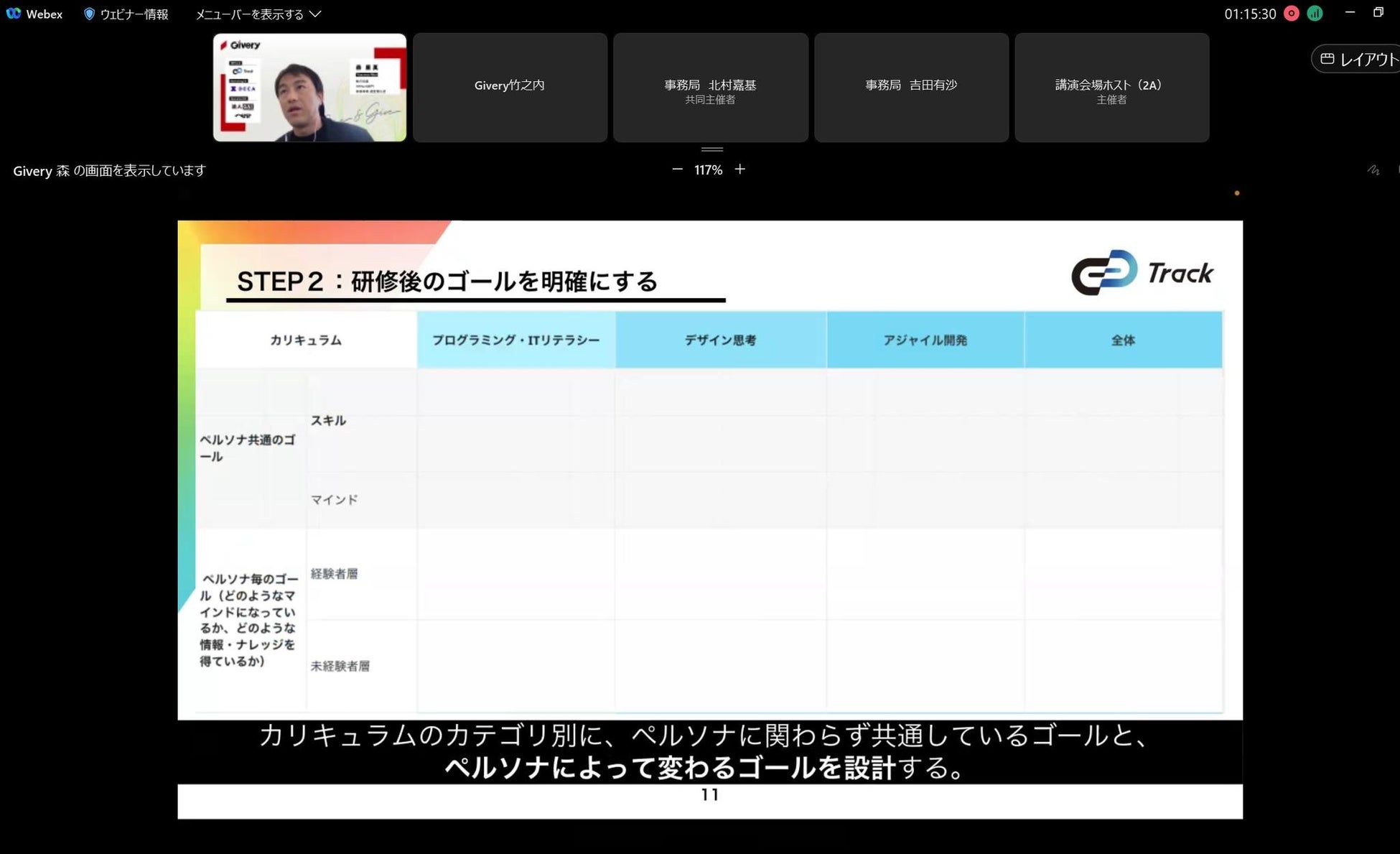Select the 事務局 吉田有沙 participant tile
1400x854 pixels.
[x=911, y=88]
